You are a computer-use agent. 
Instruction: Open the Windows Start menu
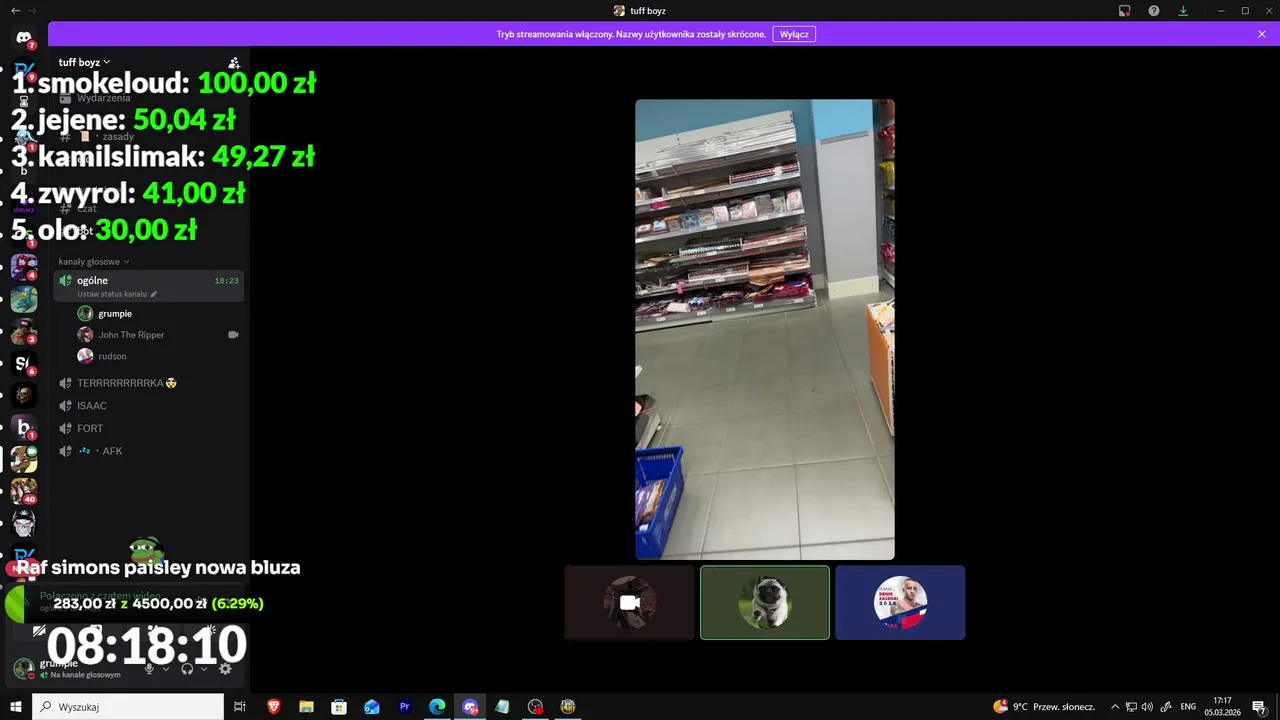point(16,707)
